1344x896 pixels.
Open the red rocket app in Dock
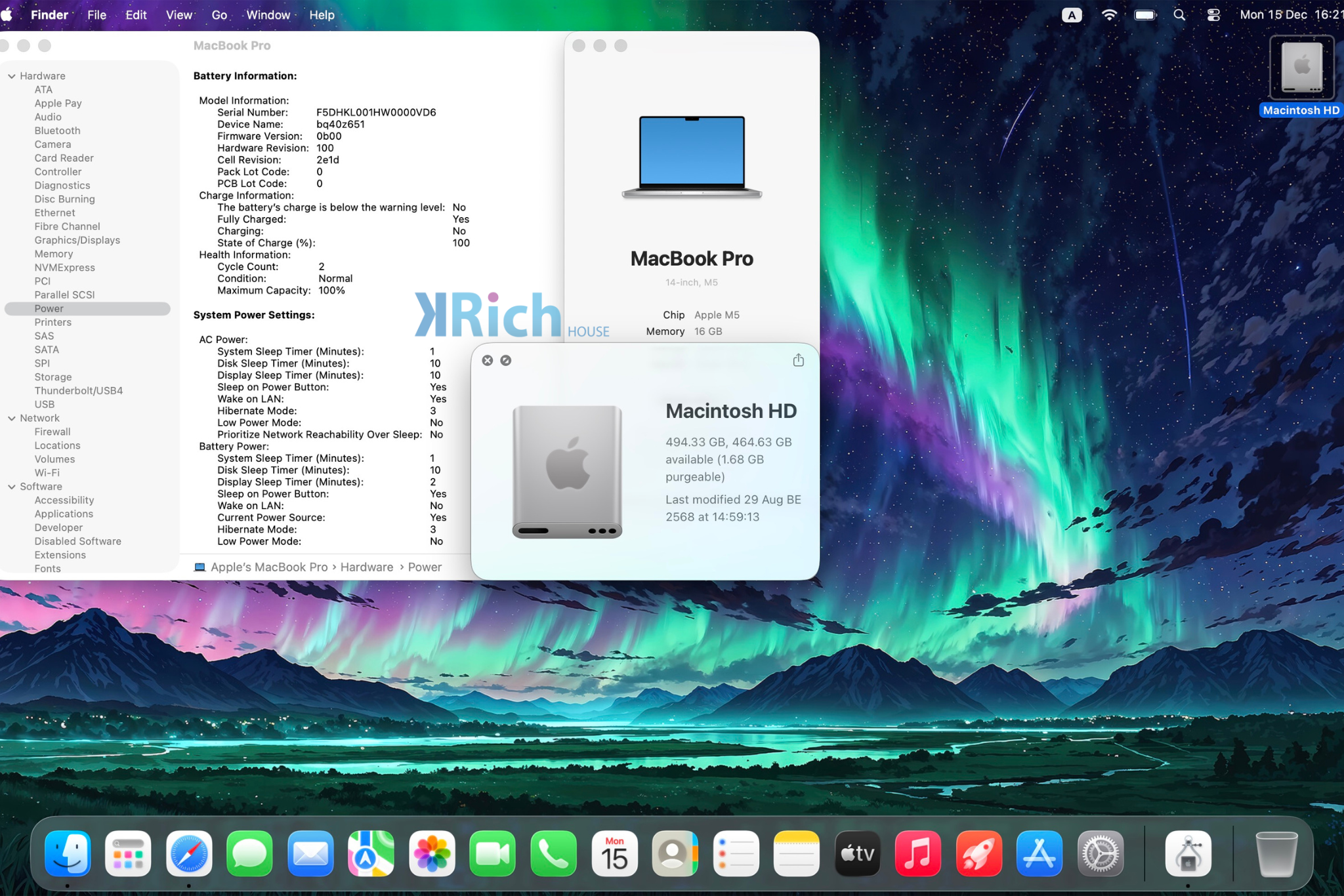[x=978, y=854]
